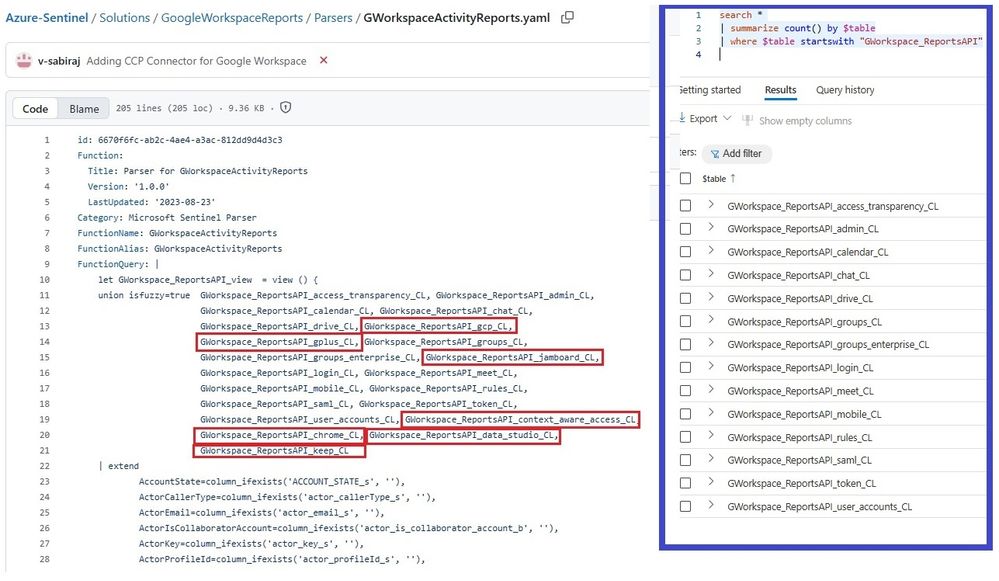Switch to the Code view tab
999x581 pixels.
35,109
